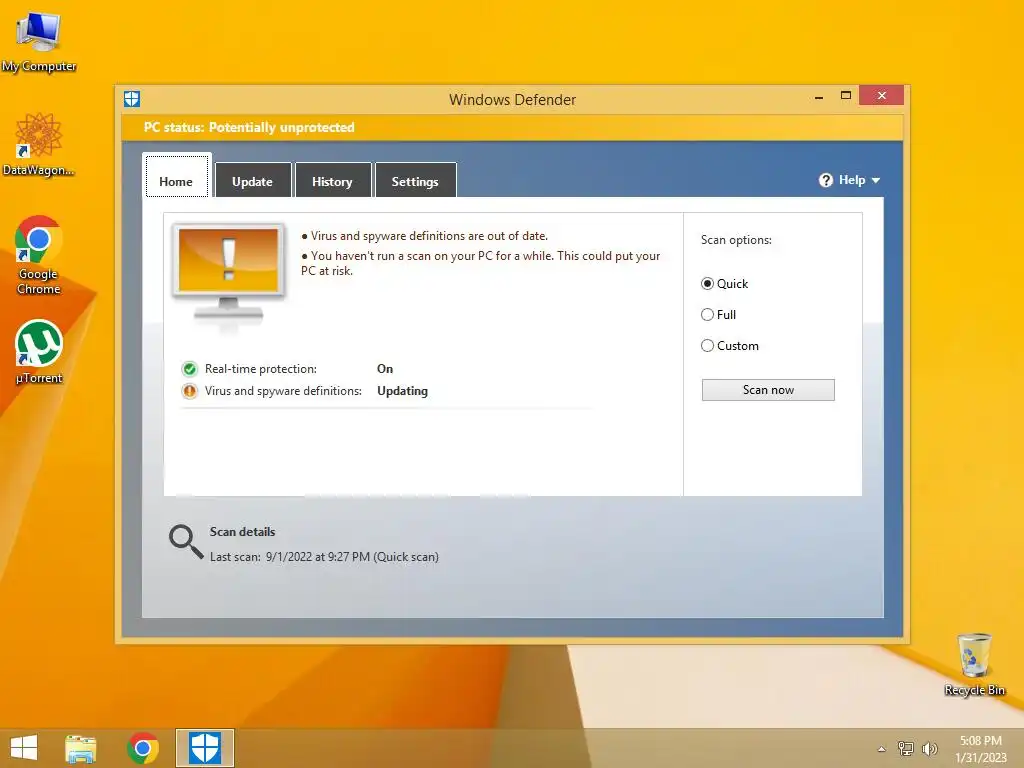Click the orange definitions warning icon
Screen dimensions: 1024x768
189,391
